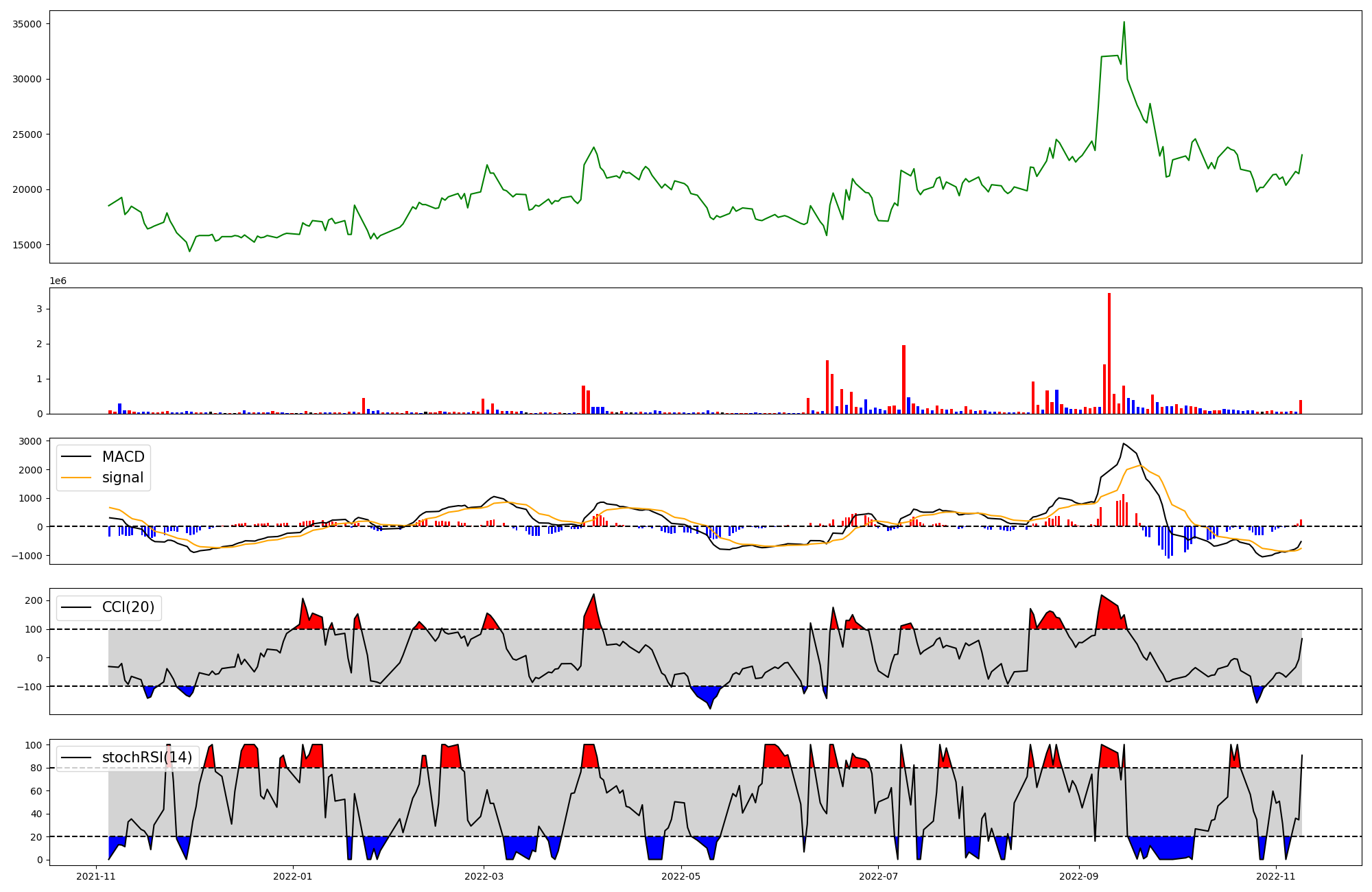Click the 2022-05 x-axis date label
Image resolution: width=1372 pixels, height=892 pixels.
tap(681, 876)
